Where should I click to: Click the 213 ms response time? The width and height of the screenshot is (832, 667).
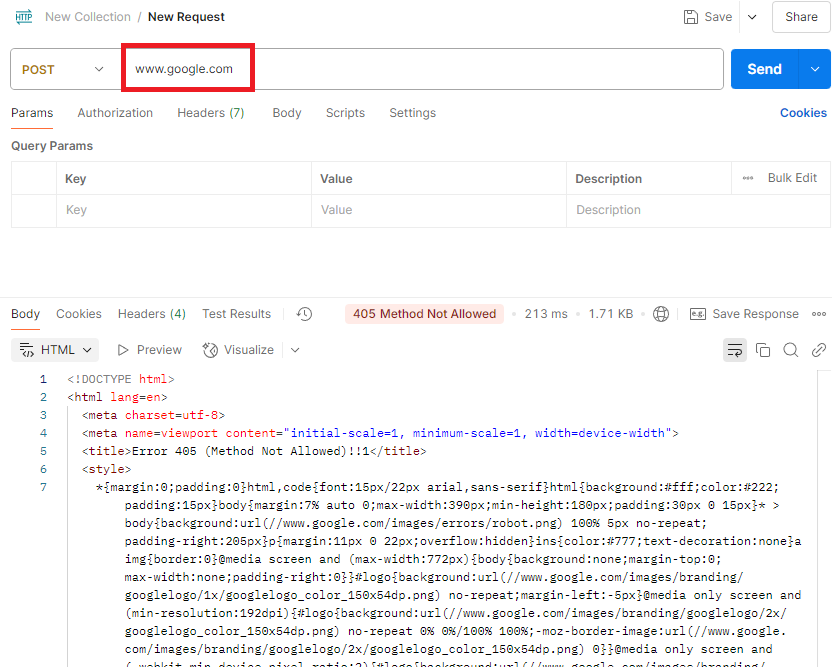click(x=546, y=314)
